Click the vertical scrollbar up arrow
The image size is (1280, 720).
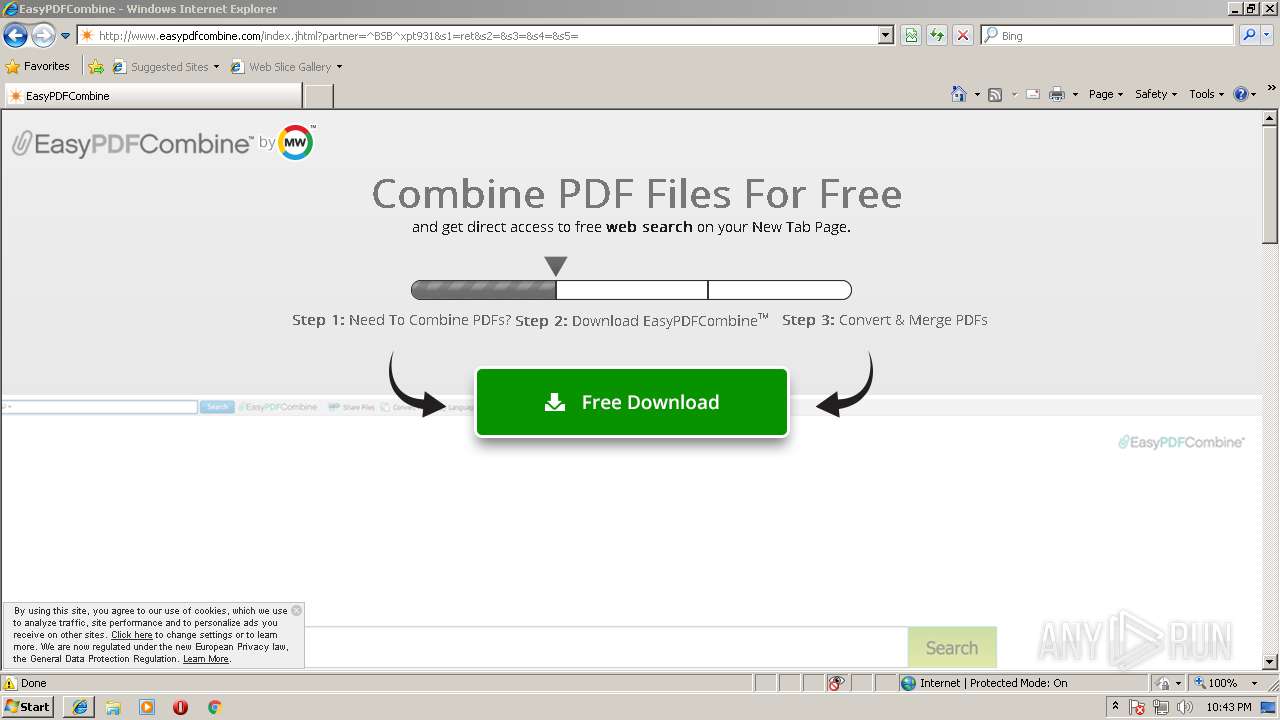tap(1270, 117)
